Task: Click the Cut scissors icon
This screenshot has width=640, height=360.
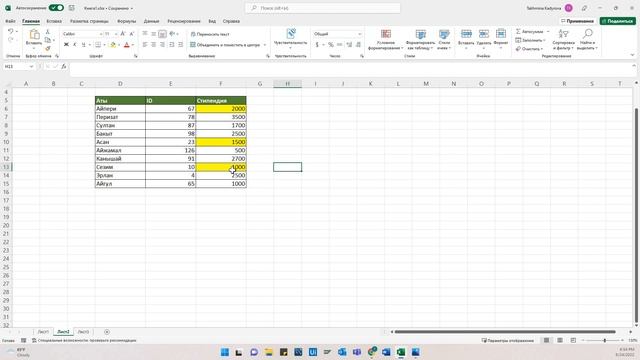Action: coord(48,32)
